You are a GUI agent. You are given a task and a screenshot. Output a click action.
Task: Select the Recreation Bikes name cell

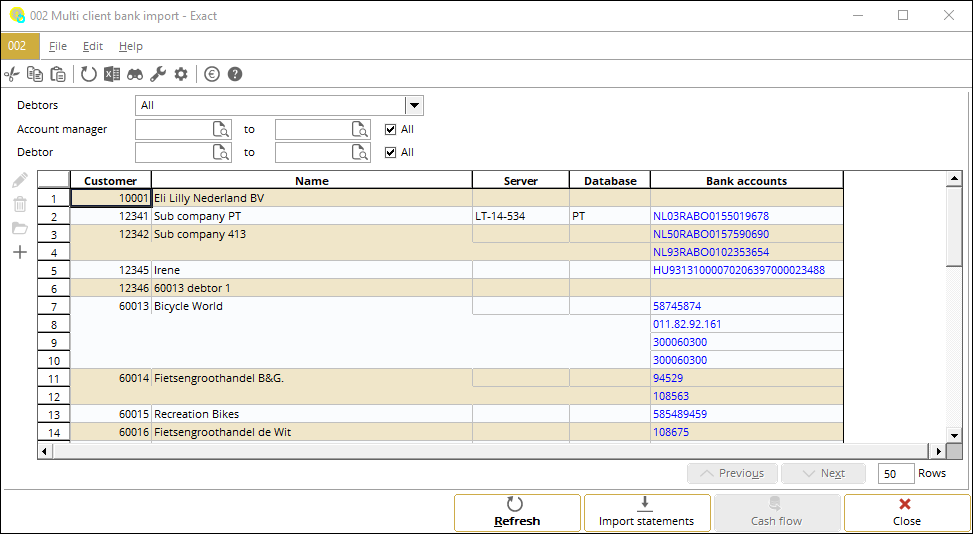pyautogui.click(x=312, y=414)
